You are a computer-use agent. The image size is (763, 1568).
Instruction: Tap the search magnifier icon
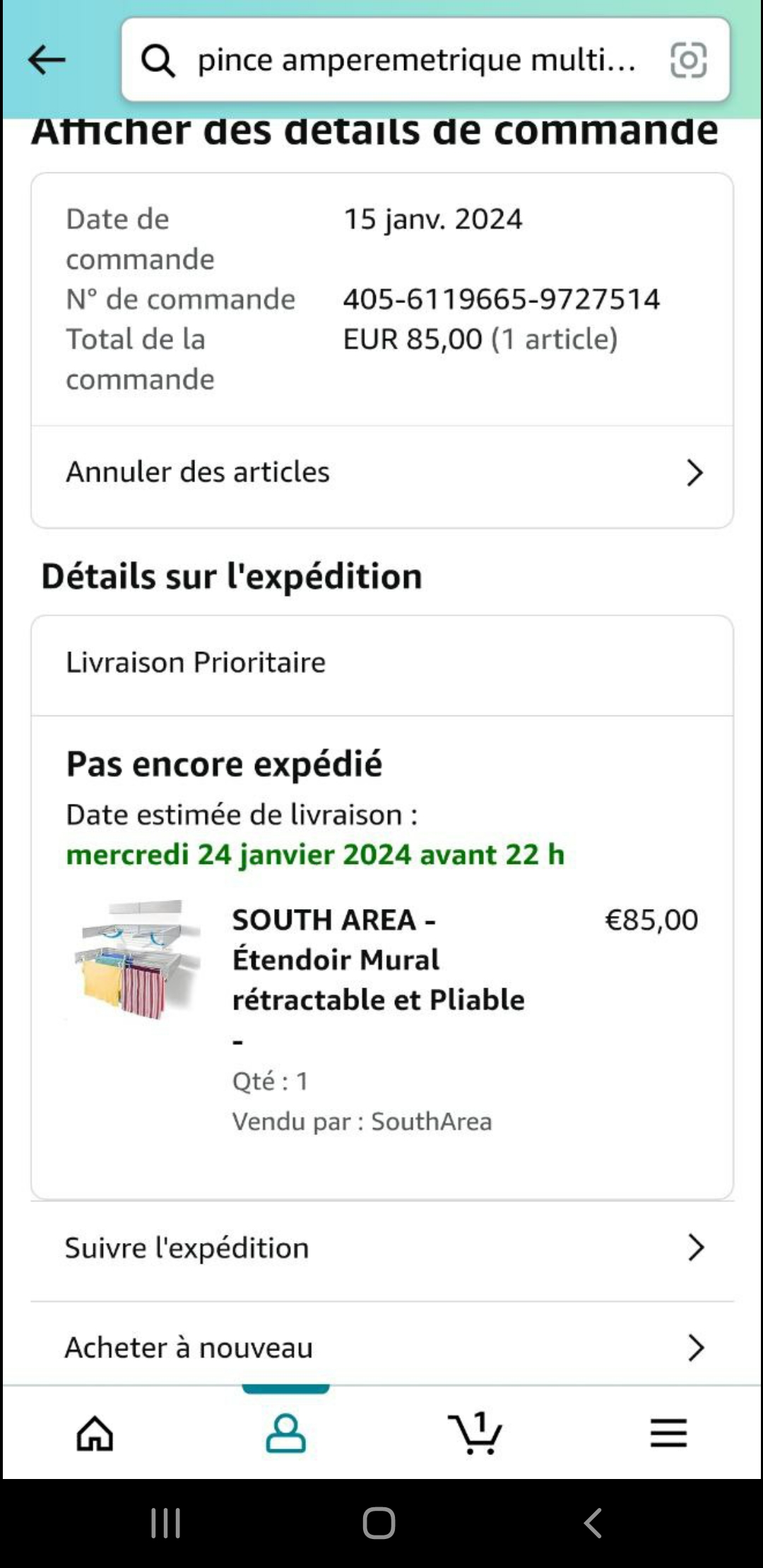(x=158, y=60)
